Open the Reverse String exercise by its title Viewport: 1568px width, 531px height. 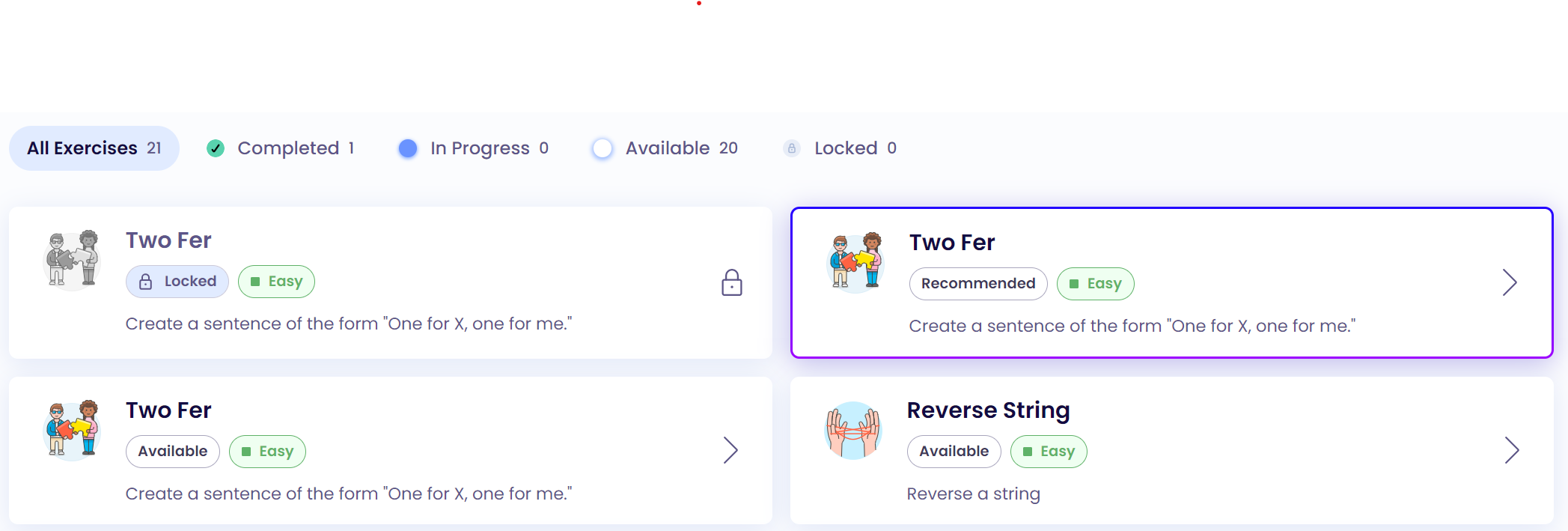(989, 410)
